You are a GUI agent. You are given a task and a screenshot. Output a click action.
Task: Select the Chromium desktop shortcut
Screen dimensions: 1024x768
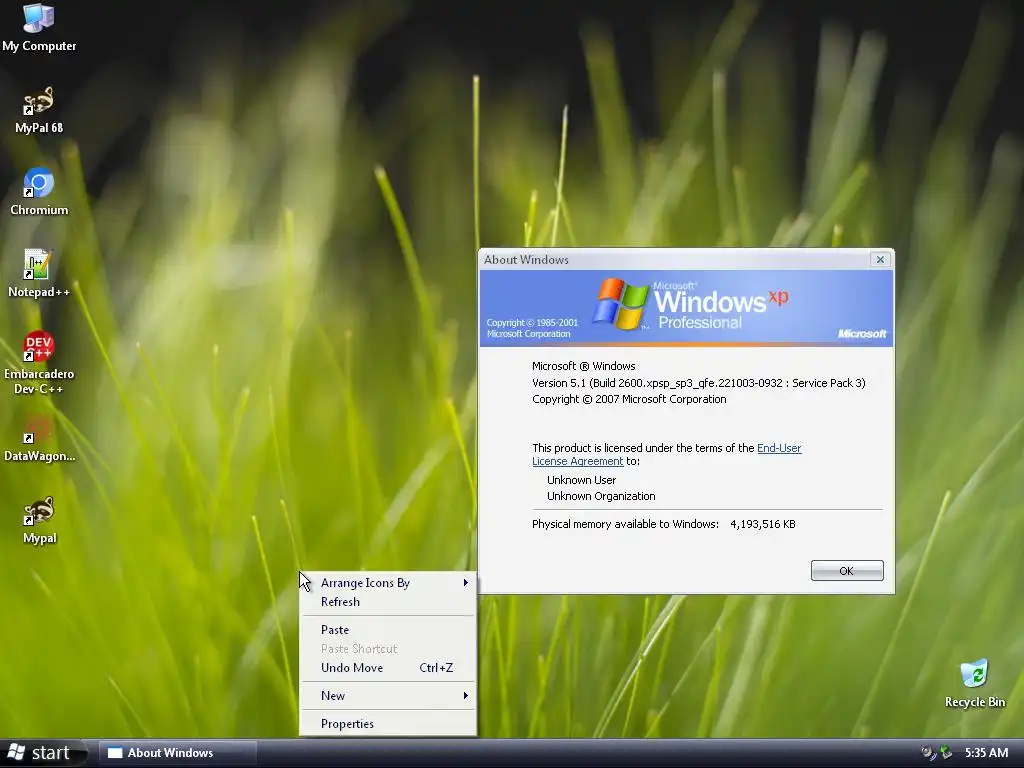39,192
